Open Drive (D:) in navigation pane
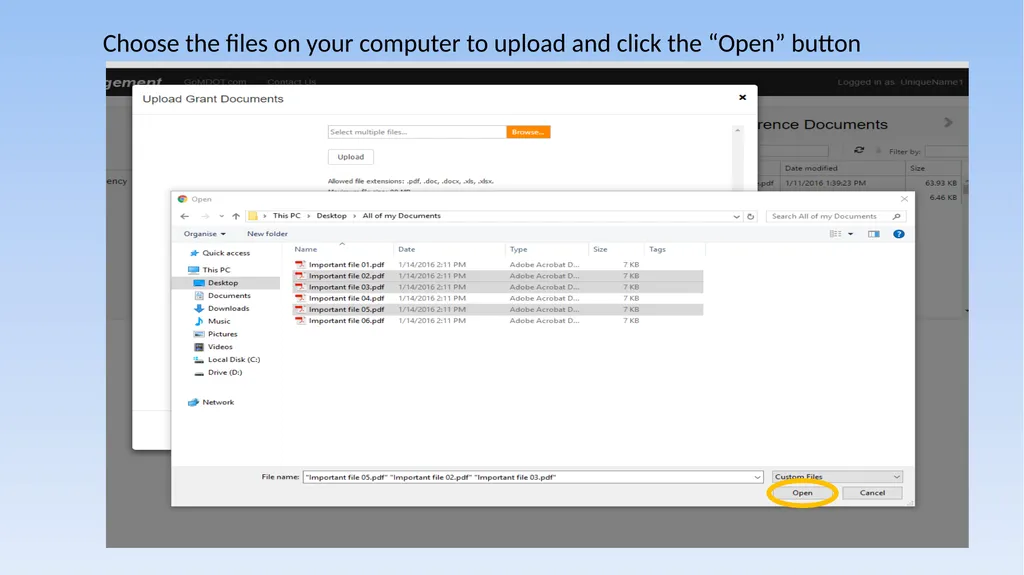Image resolution: width=1024 pixels, height=575 pixels. click(225, 372)
